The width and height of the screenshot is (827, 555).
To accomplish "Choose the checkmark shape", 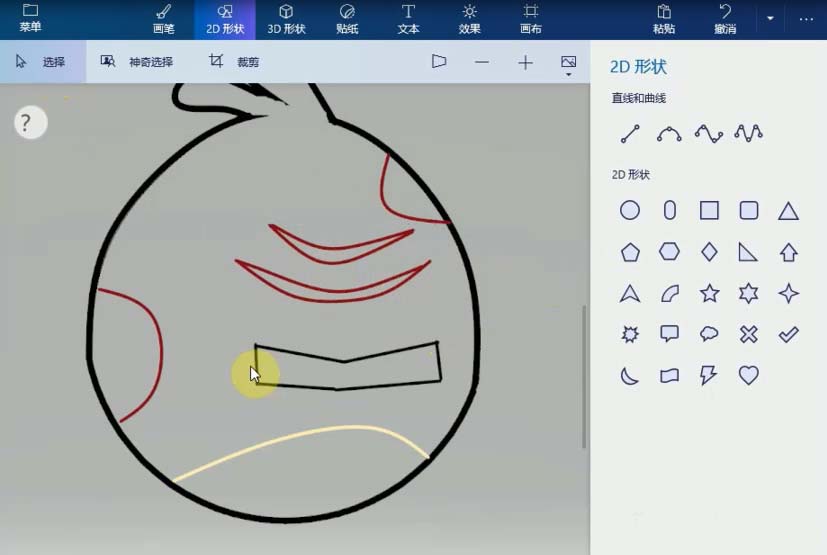I will [788, 334].
